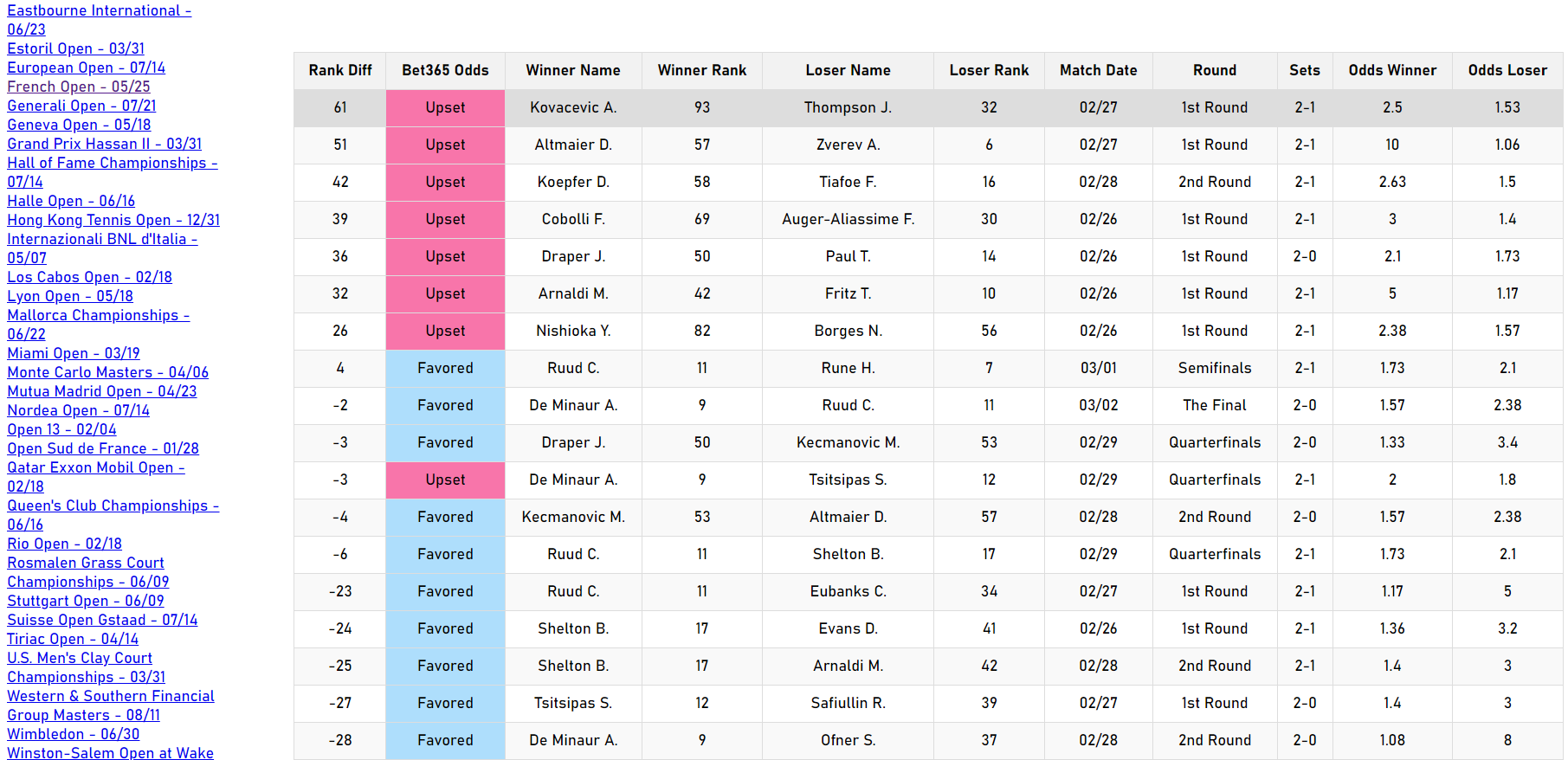Select Miami Open - 03/19 link
1568x760 pixels.
74,353
